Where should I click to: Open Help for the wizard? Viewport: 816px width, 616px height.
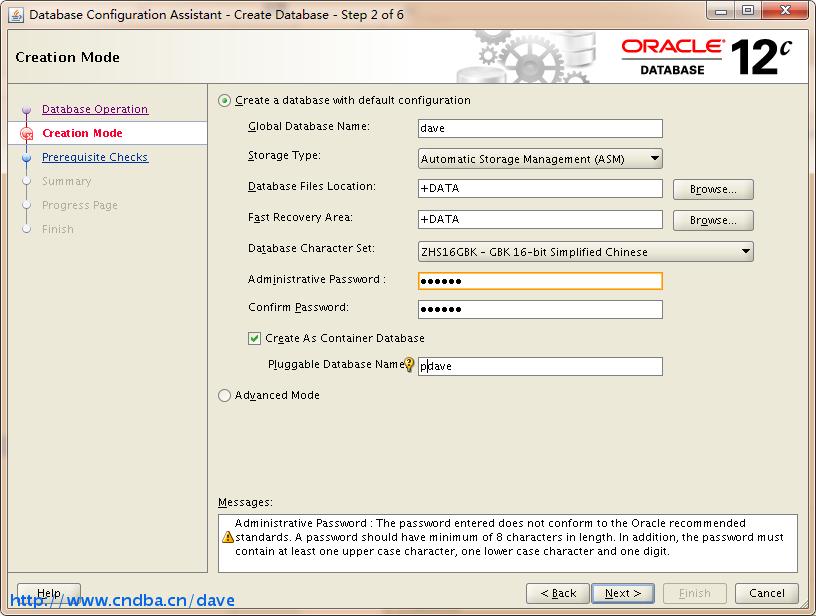tap(49, 593)
